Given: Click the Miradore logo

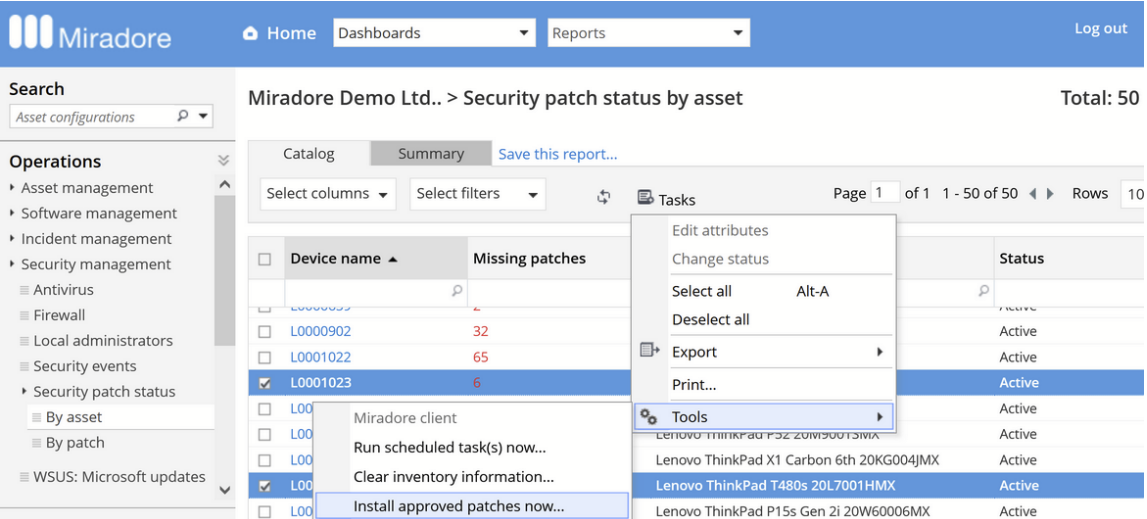Looking at the screenshot, I should tap(91, 34).
